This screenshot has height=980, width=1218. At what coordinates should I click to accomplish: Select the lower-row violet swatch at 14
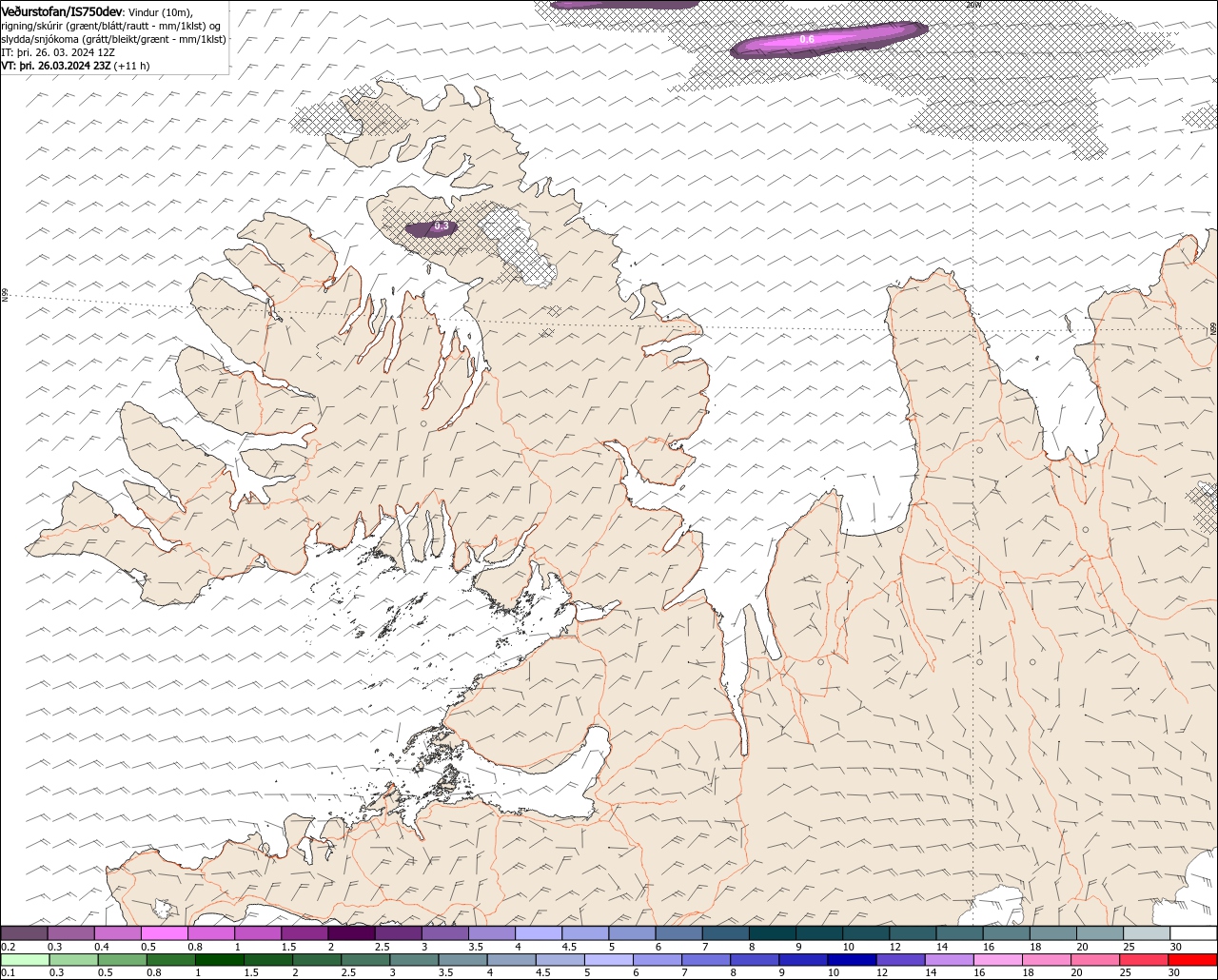(949, 960)
